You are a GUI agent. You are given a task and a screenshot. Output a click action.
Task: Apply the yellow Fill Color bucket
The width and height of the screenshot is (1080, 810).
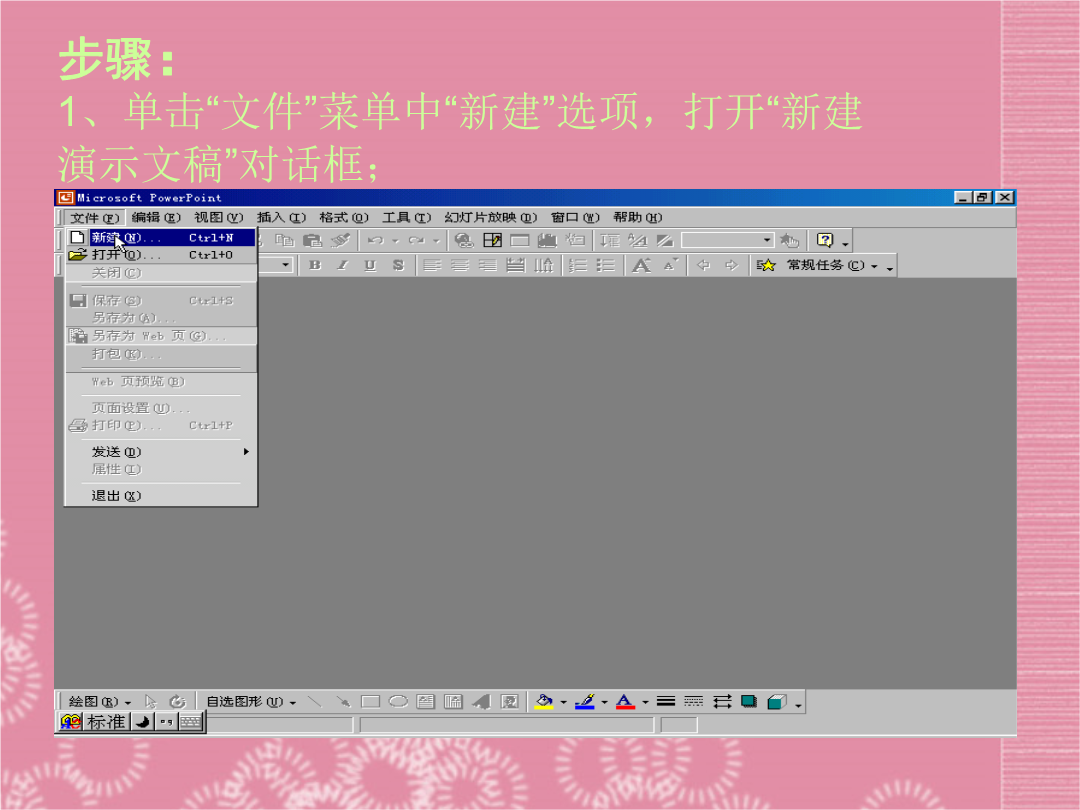[x=545, y=702]
